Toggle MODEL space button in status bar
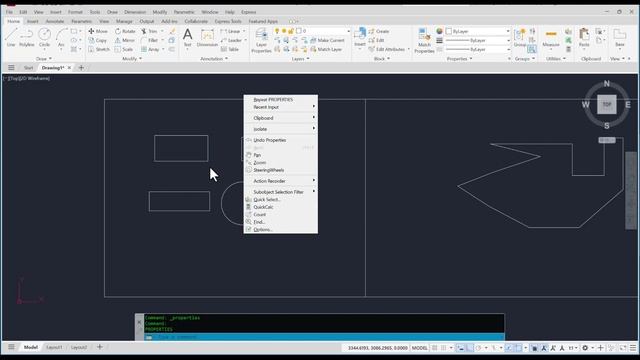640x360 pixels. pyautogui.click(x=419, y=348)
